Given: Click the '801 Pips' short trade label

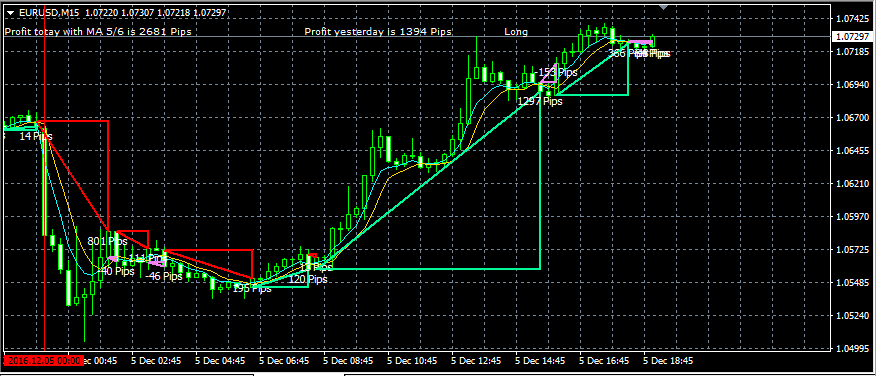Looking at the screenshot, I should [x=107, y=241].
